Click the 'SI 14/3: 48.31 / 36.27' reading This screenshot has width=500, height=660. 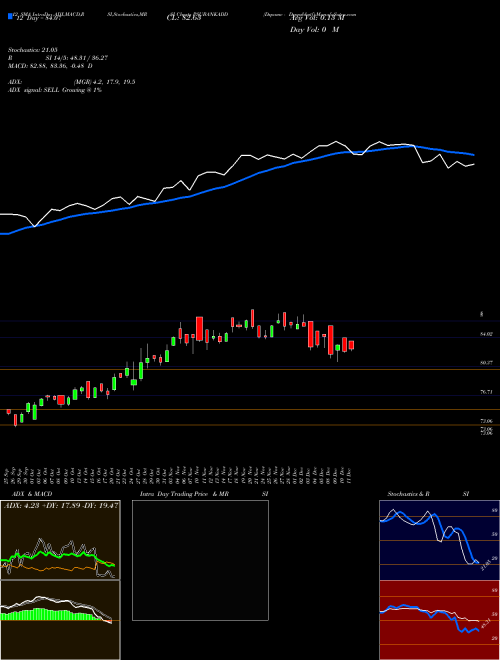pyautogui.click(x=77, y=58)
